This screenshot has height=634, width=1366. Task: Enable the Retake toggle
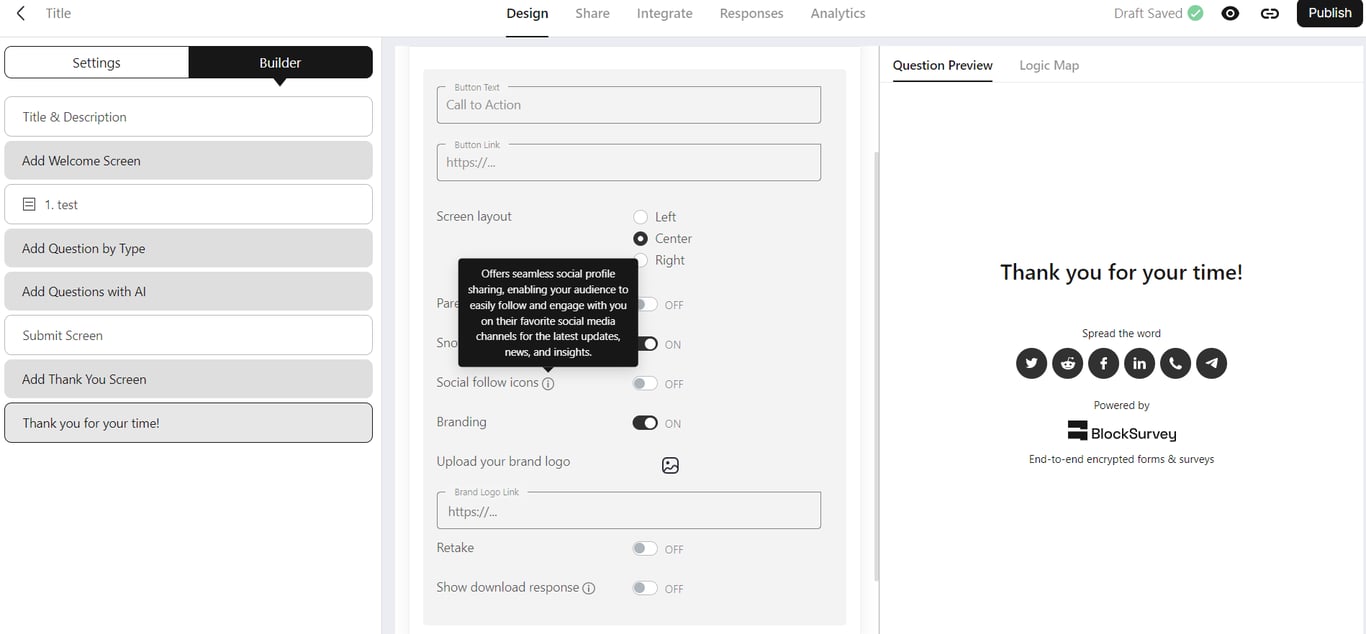point(645,549)
